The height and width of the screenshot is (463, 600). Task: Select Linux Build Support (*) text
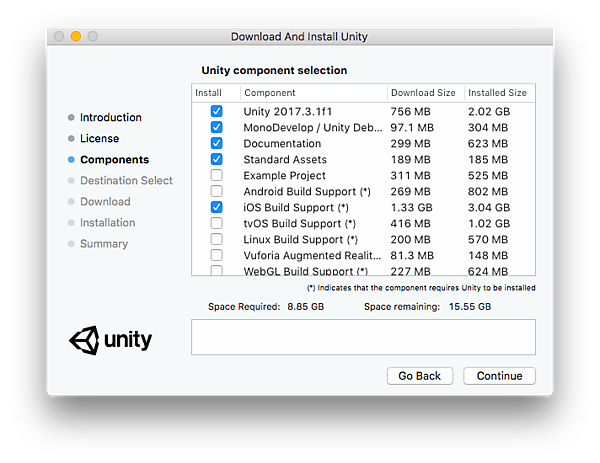click(x=300, y=240)
